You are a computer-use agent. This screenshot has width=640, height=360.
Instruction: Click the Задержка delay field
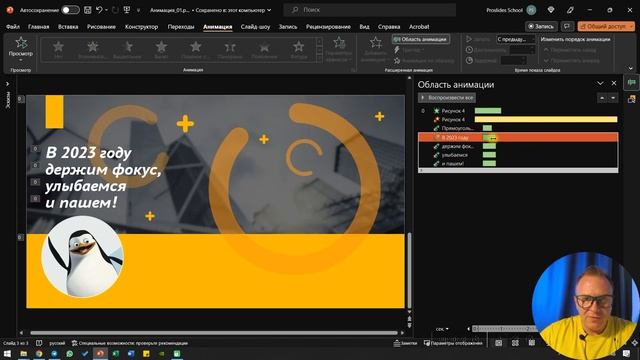(x=513, y=60)
